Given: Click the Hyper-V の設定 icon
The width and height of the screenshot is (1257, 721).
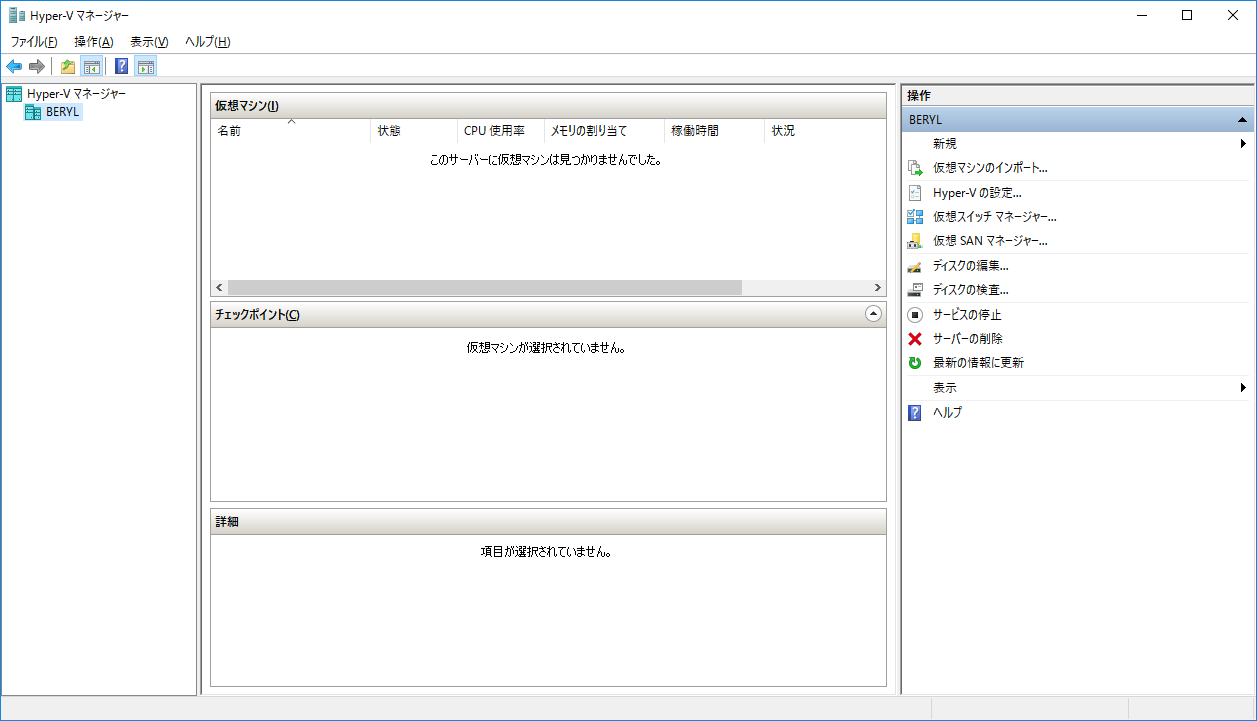Looking at the screenshot, I should tap(915, 193).
